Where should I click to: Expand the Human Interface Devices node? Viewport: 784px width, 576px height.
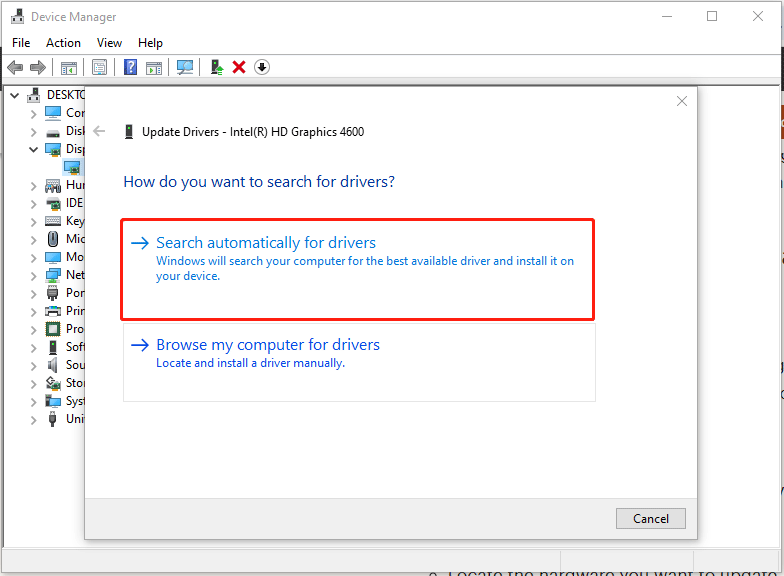(34, 186)
